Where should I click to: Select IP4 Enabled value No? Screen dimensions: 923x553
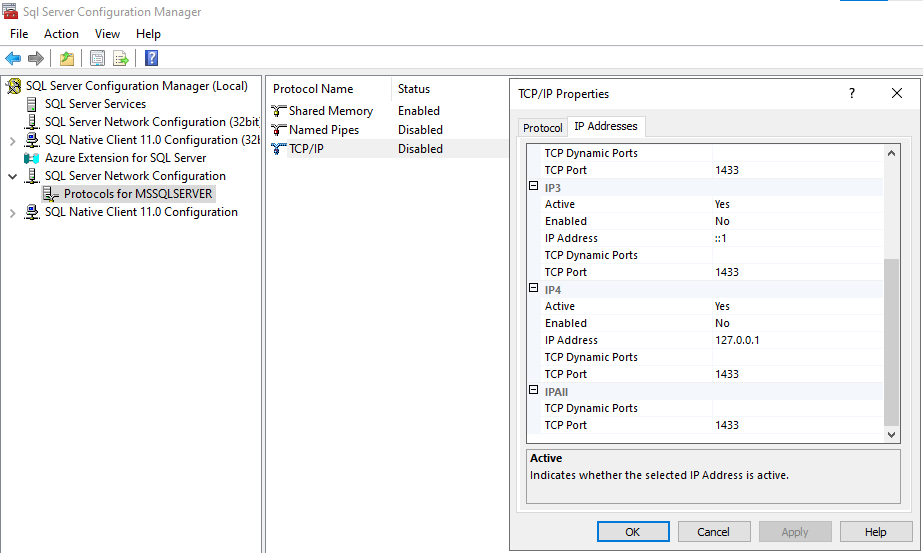[798, 323]
